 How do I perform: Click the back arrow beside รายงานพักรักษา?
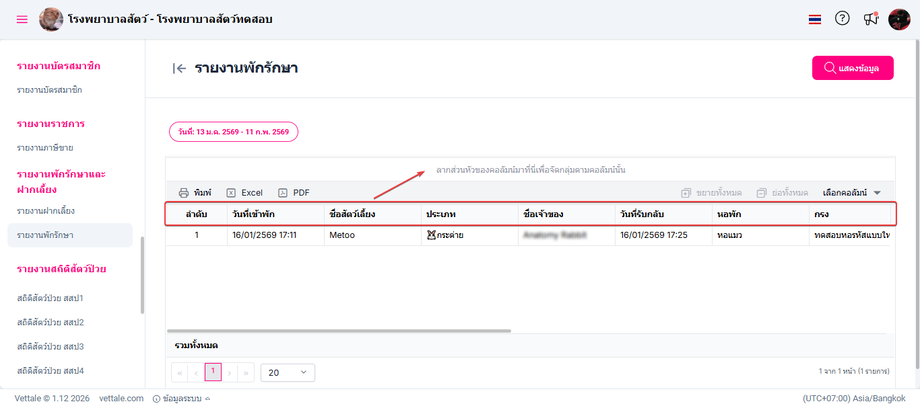click(x=179, y=68)
